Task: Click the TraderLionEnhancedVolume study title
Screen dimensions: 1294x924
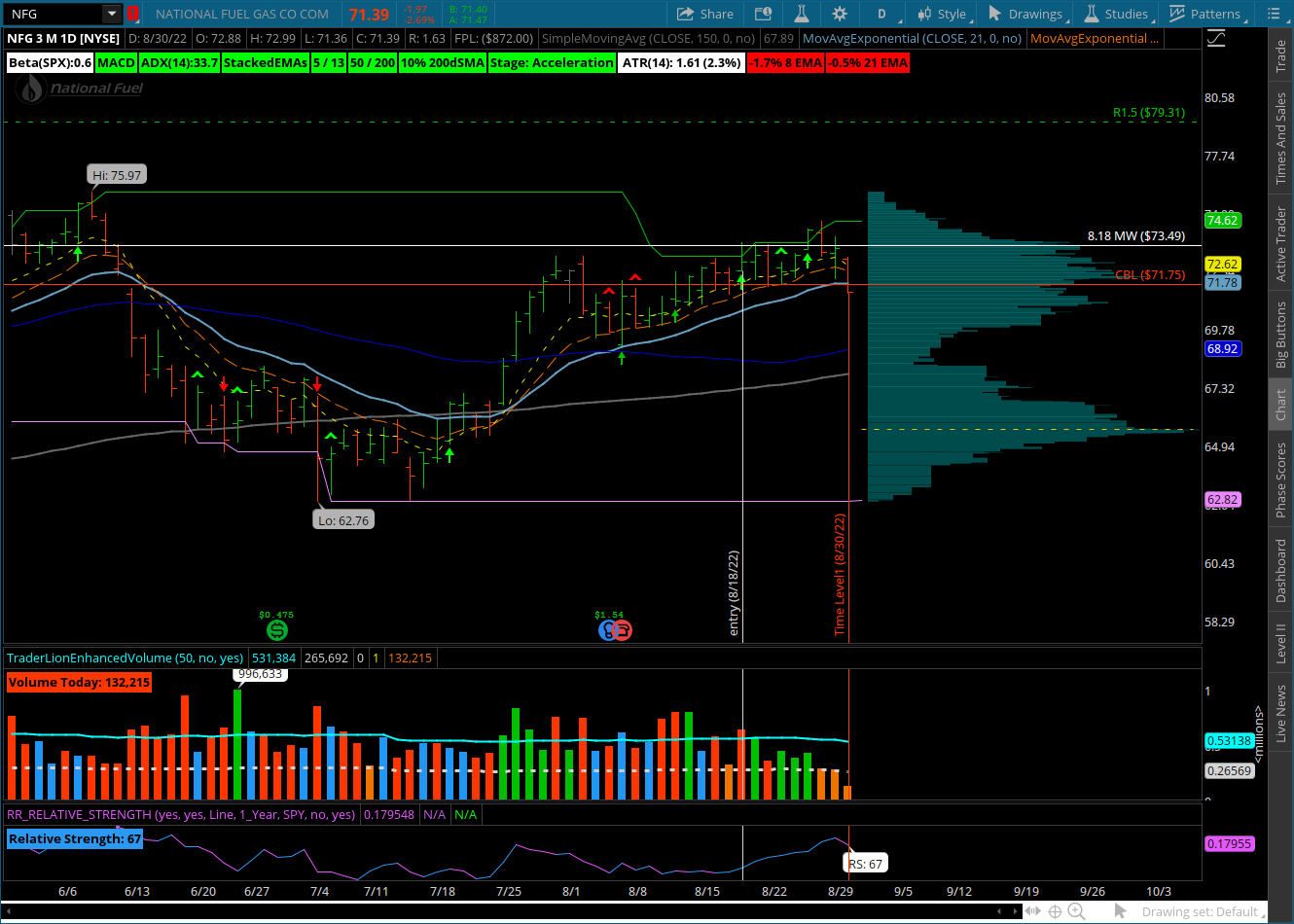Action: point(125,657)
